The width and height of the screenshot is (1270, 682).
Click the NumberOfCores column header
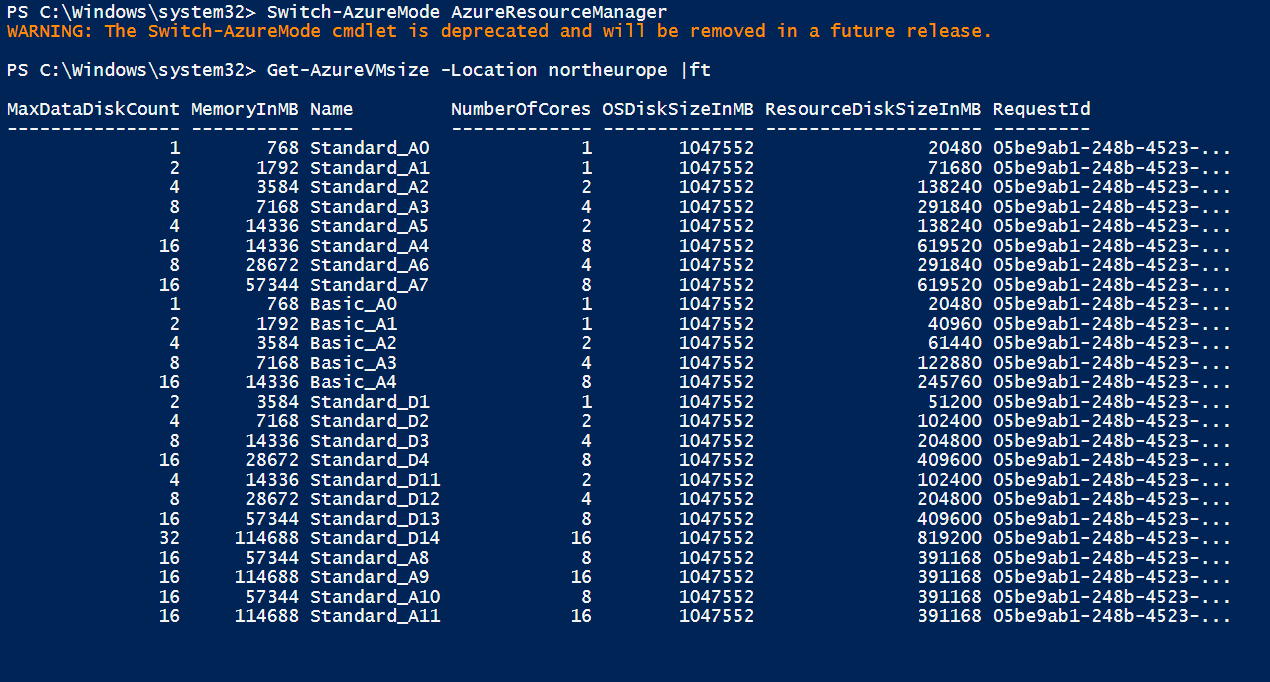coord(520,109)
